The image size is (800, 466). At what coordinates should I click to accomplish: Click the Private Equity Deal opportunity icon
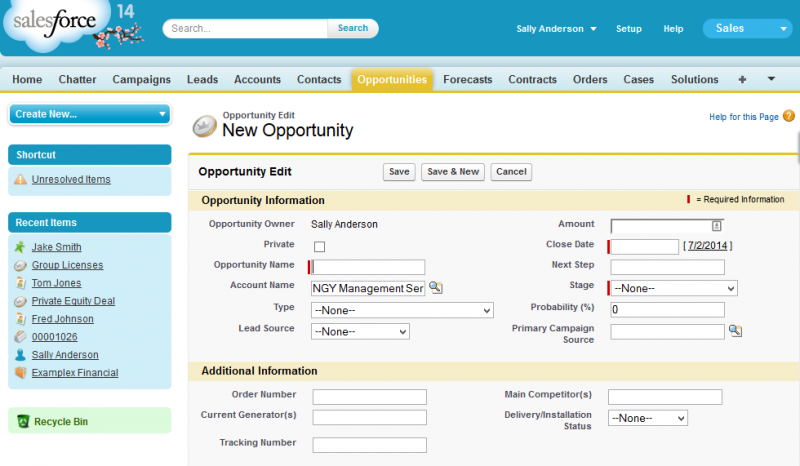tap(20, 301)
